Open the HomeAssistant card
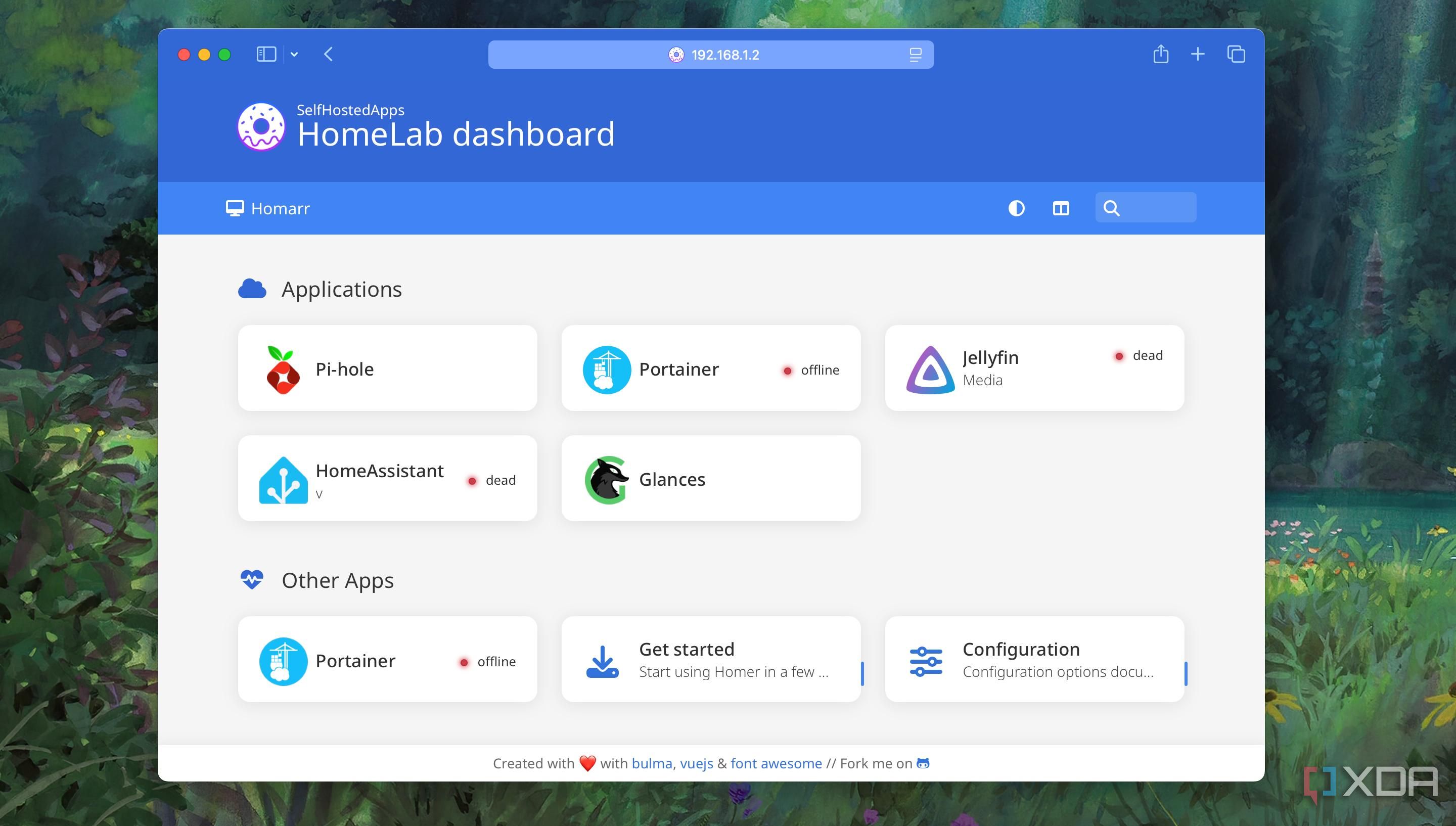 (x=387, y=478)
